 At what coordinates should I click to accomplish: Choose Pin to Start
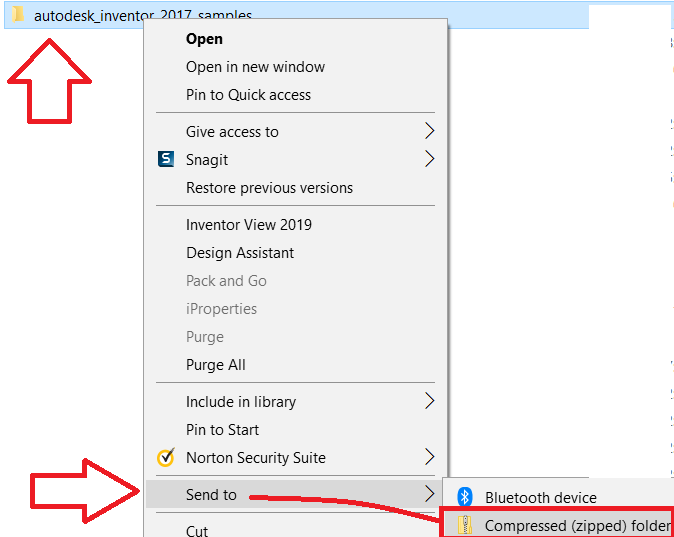tap(222, 430)
